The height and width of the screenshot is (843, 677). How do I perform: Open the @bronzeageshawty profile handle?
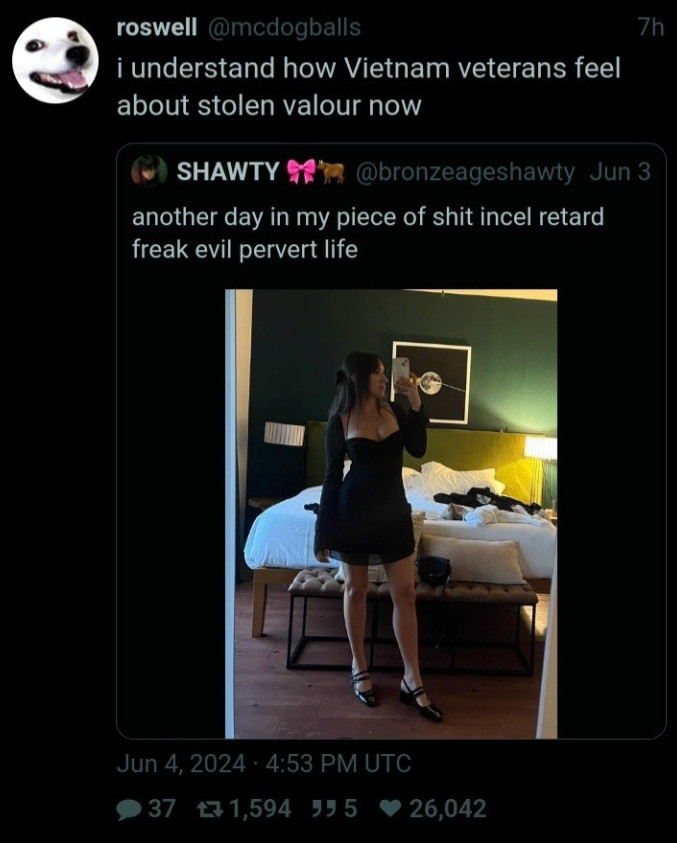(x=465, y=172)
